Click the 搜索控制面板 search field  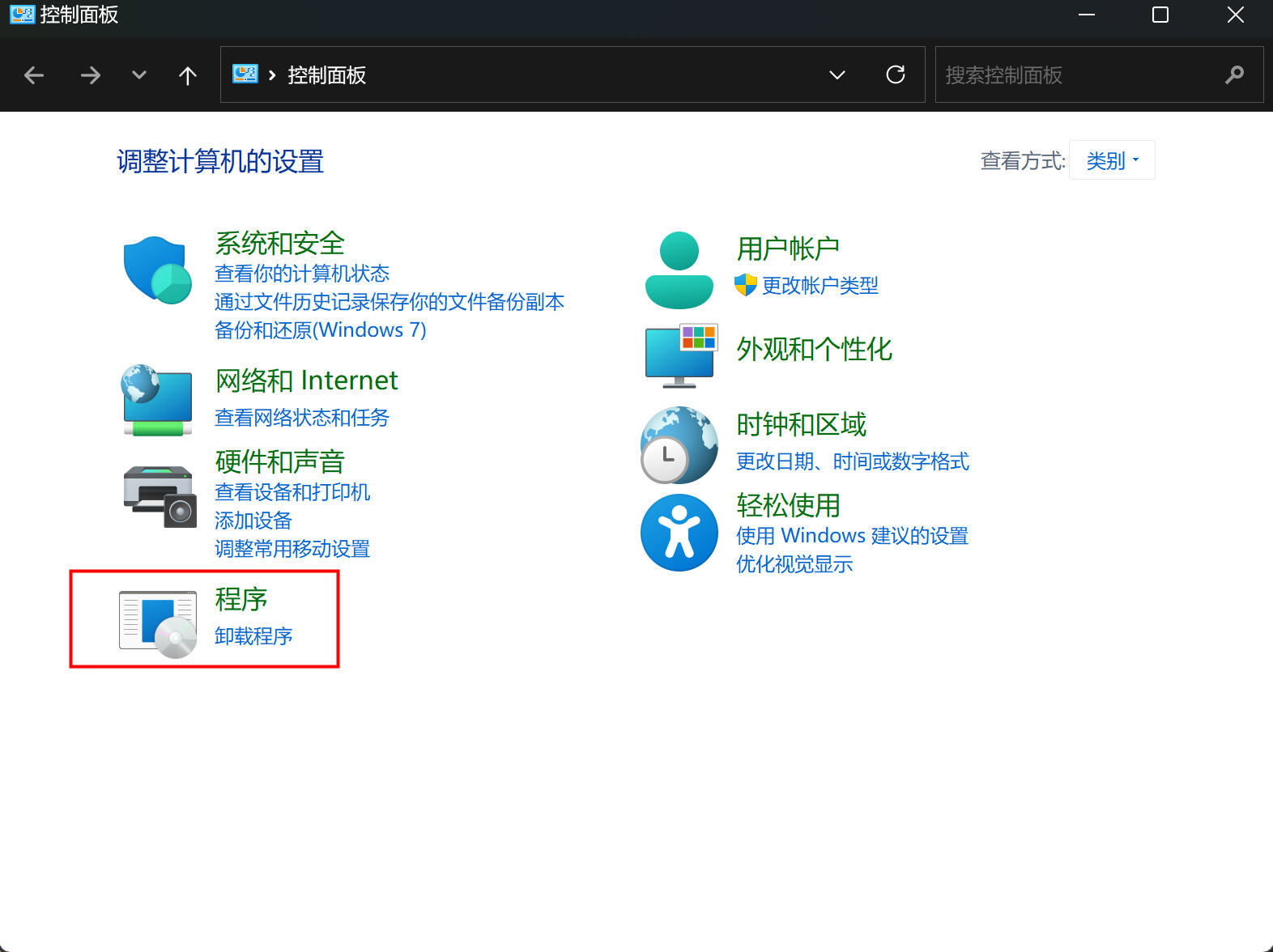(x=1081, y=75)
